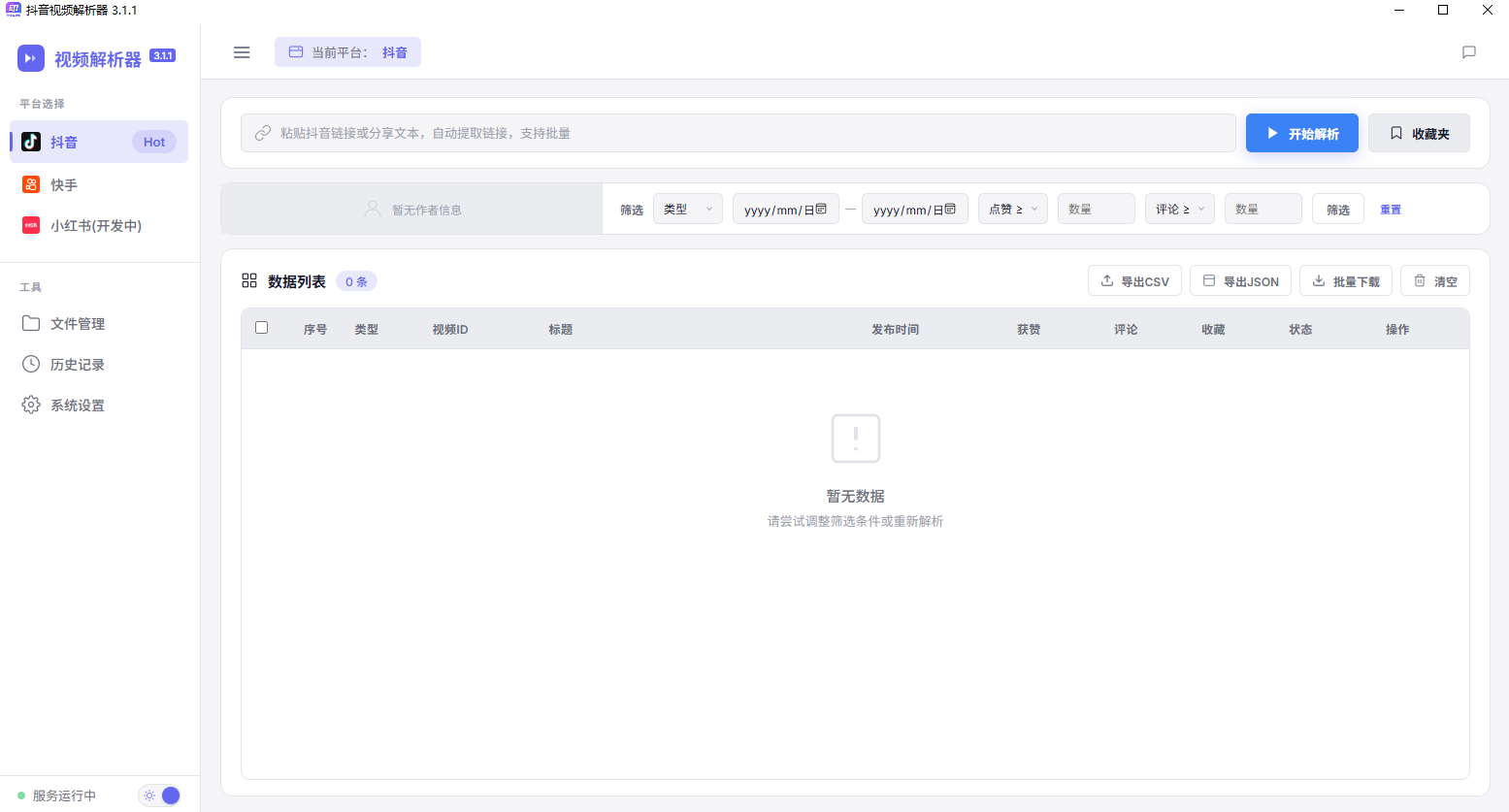Click the download icon on 批量下载
The width and height of the screenshot is (1509, 812).
pos(1319,280)
